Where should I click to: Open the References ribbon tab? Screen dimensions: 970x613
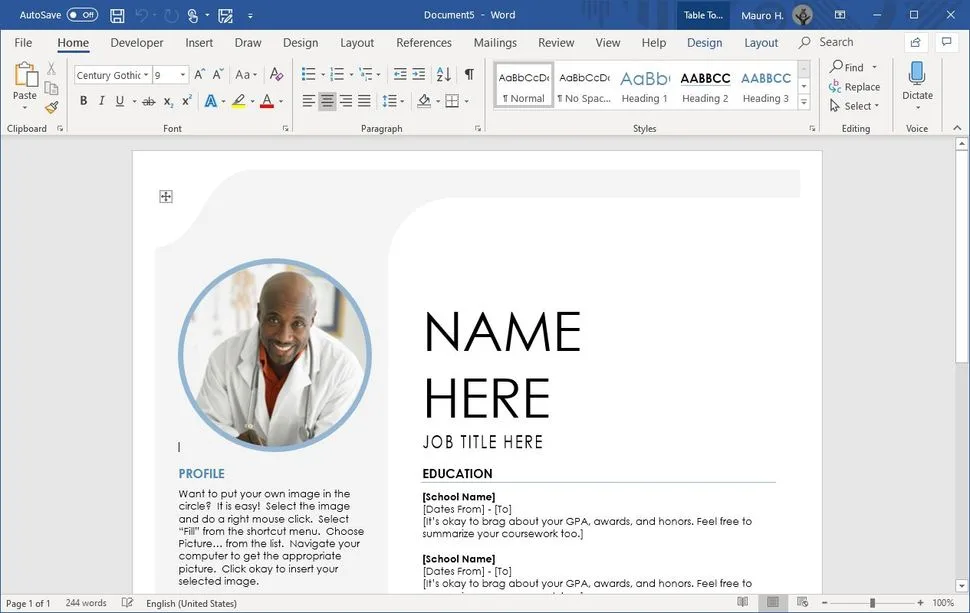(424, 43)
